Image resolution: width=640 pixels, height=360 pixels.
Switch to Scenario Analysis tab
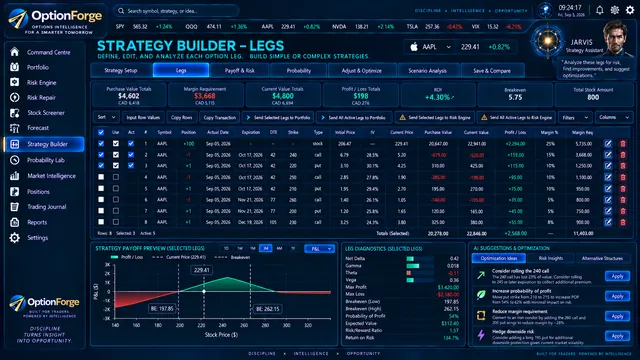click(428, 70)
